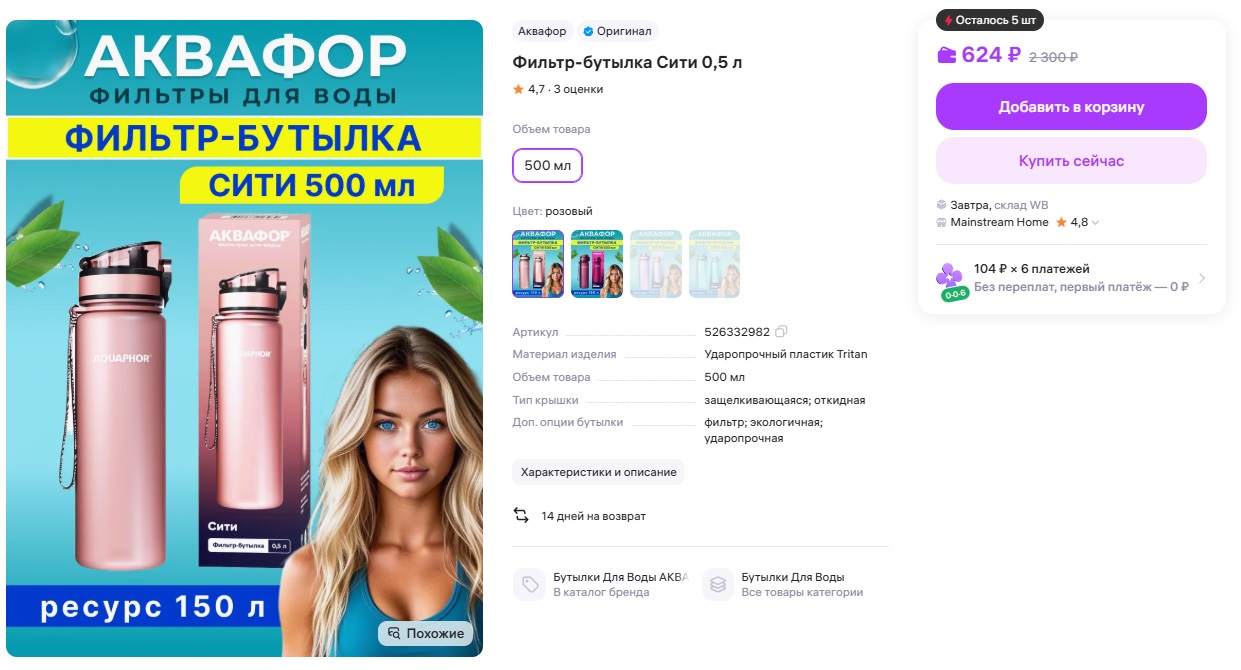1241x670 pixels.
Task: Open brand catalog tag icon
Action: coord(529,585)
